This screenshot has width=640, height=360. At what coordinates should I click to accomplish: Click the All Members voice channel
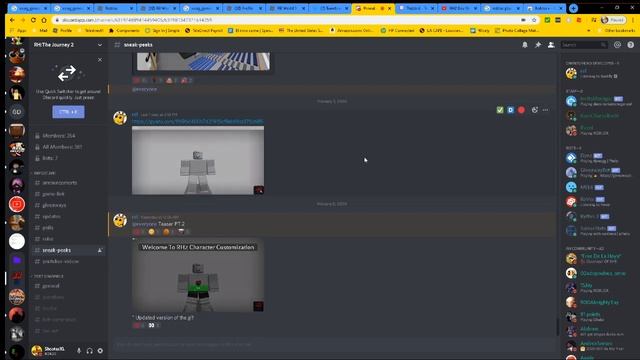click(x=62, y=147)
